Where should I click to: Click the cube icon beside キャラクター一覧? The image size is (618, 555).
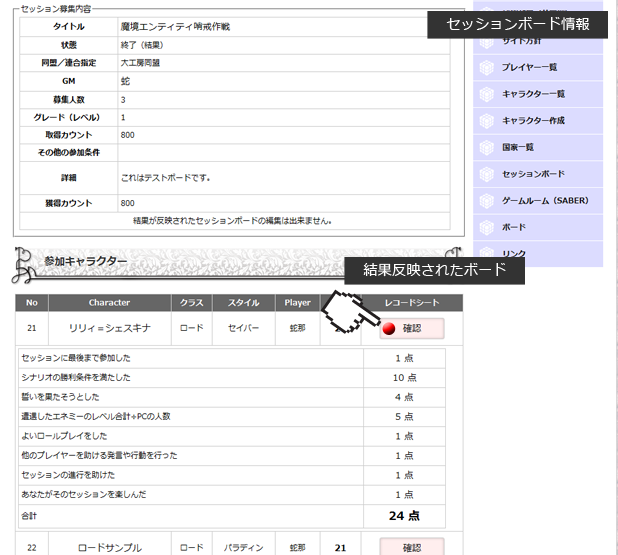[487, 94]
